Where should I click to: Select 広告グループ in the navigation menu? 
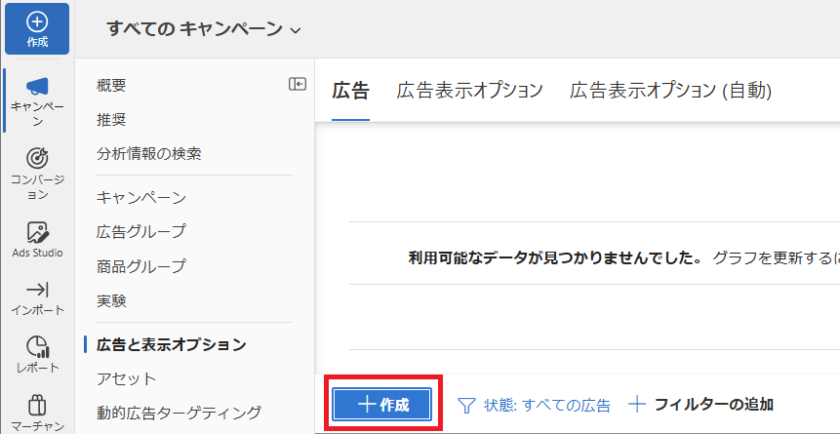point(141,232)
